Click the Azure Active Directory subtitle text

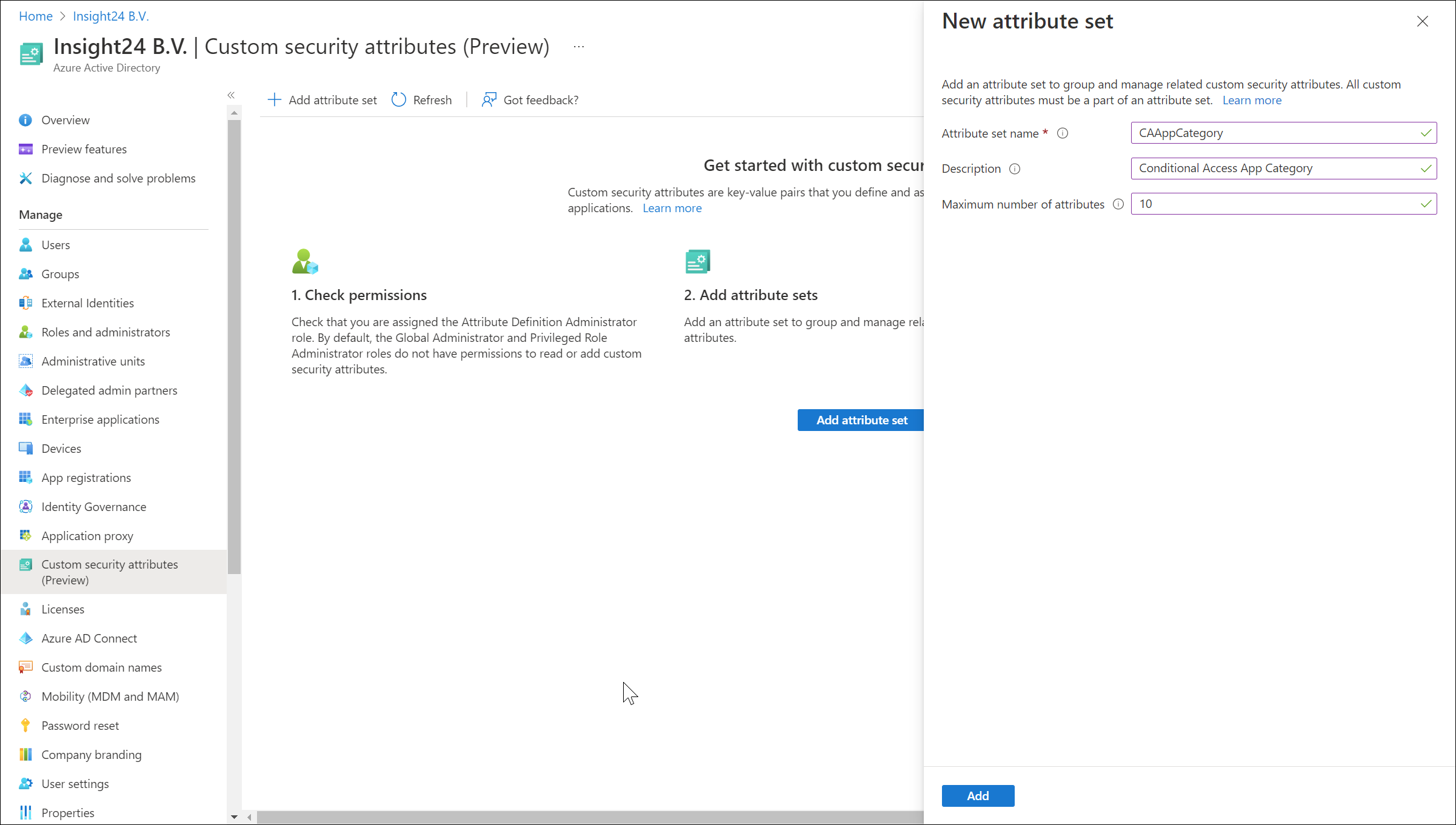click(x=107, y=68)
